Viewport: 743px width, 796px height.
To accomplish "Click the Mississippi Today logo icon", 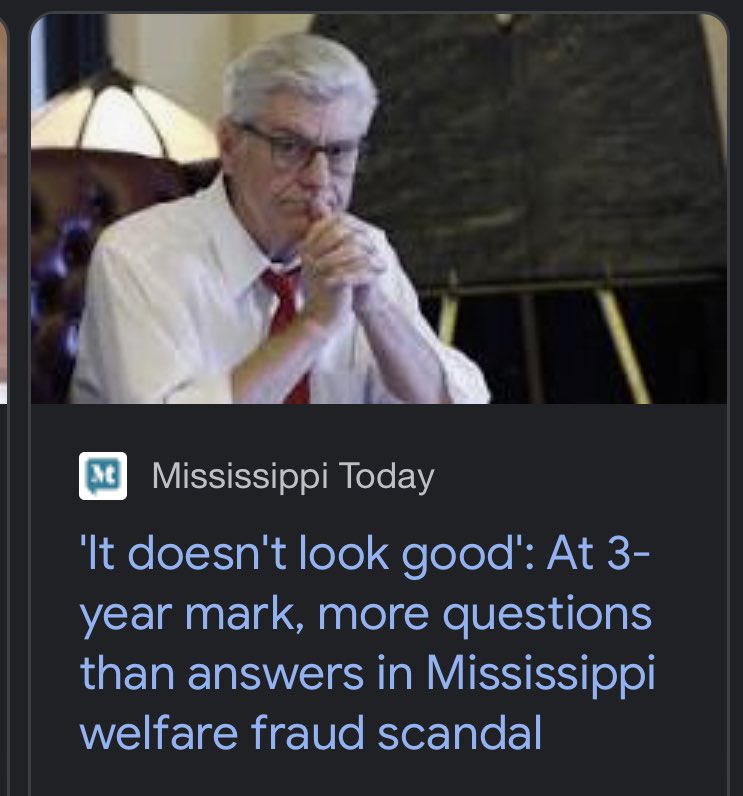I will click(x=103, y=476).
